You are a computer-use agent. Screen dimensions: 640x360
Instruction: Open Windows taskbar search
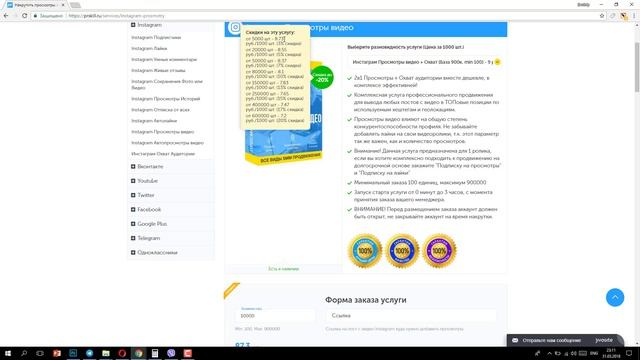click(24, 353)
